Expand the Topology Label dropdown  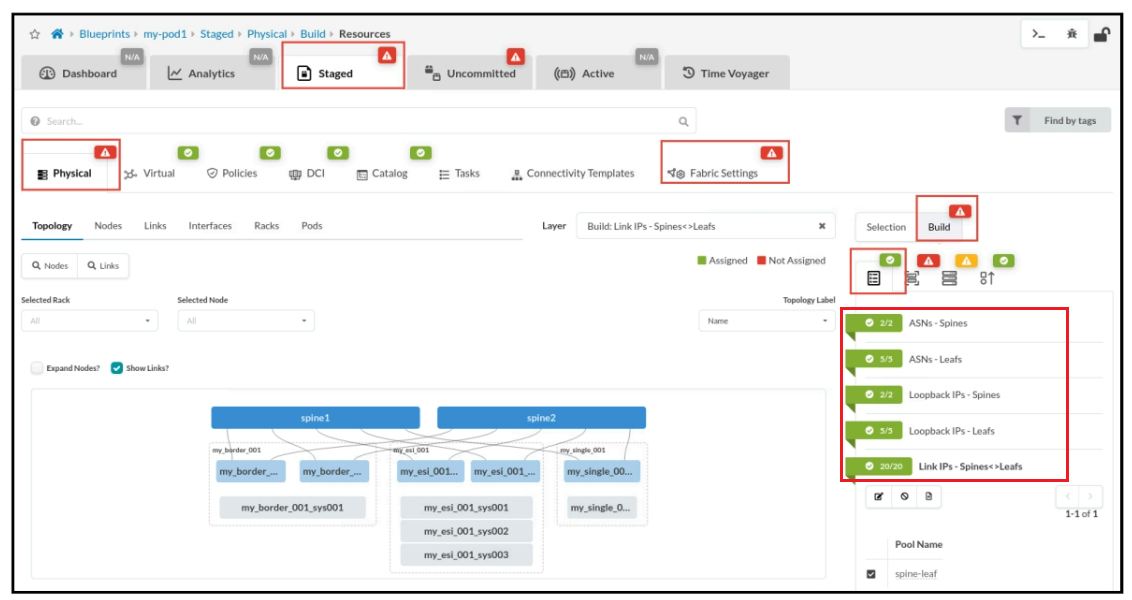pos(766,321)
